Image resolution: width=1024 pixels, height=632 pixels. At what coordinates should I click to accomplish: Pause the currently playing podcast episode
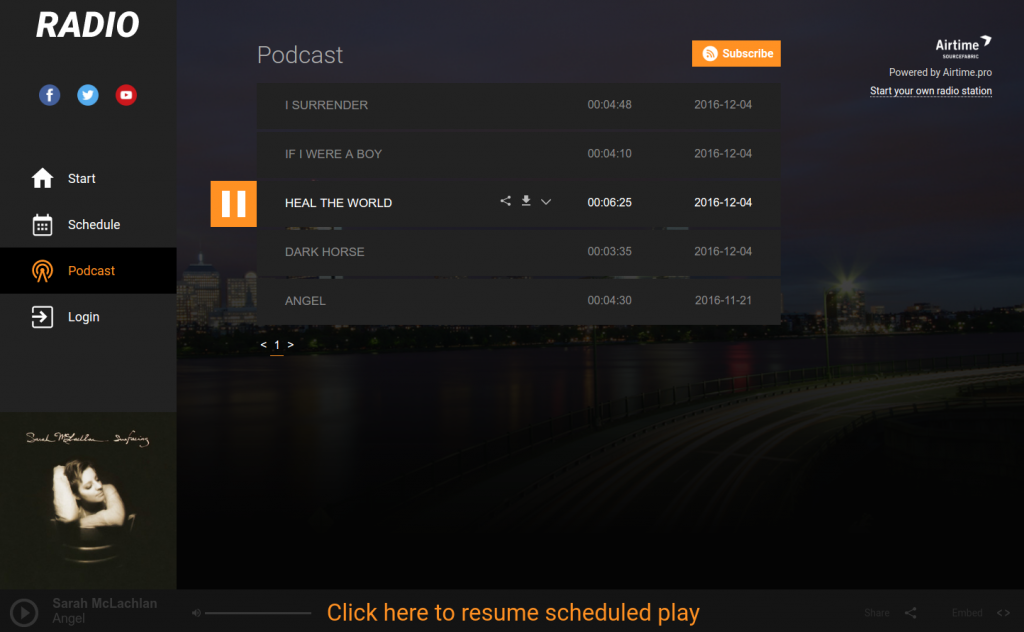233,203
